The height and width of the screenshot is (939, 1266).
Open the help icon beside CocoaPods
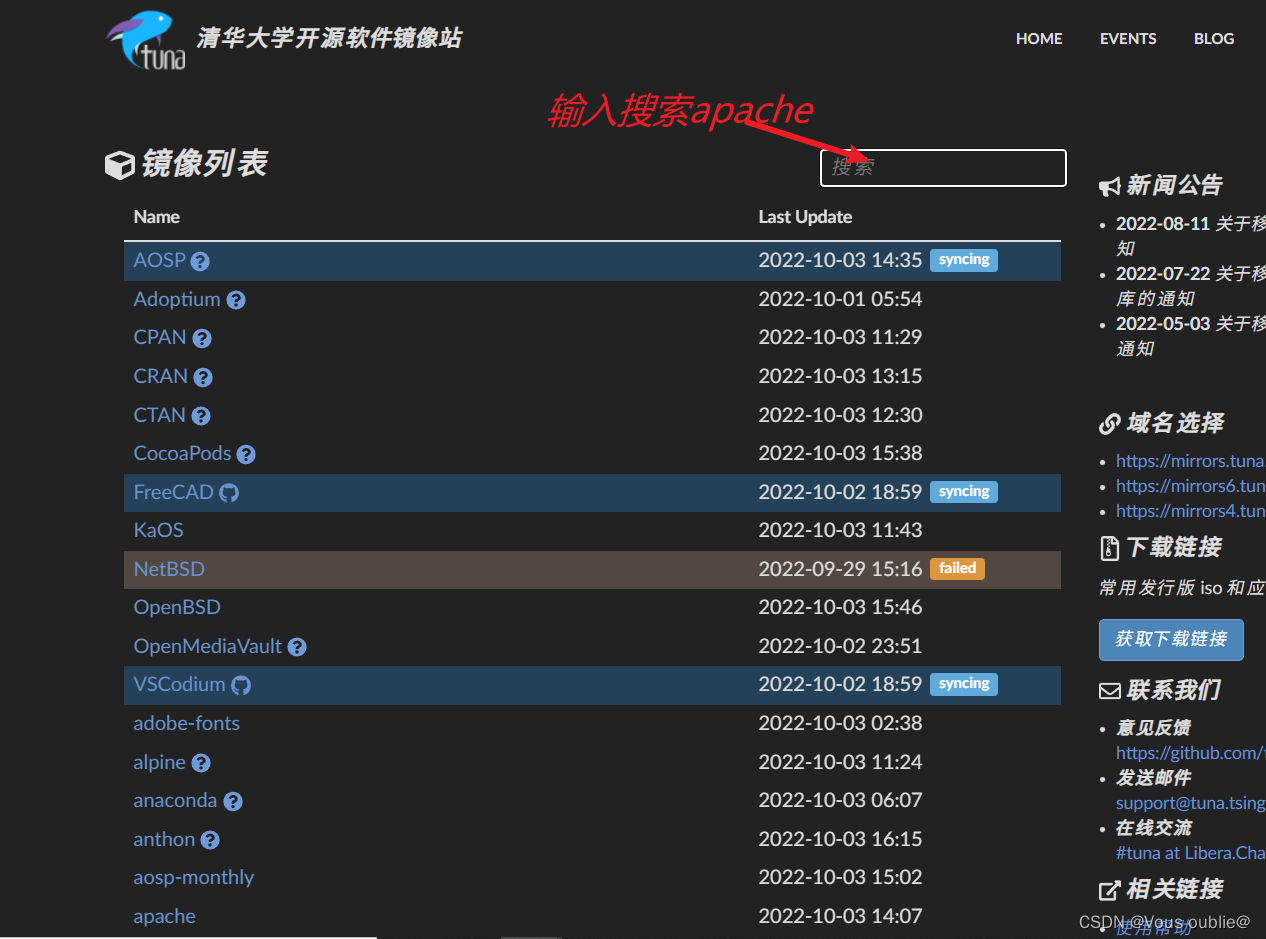(x=246, y=455)
